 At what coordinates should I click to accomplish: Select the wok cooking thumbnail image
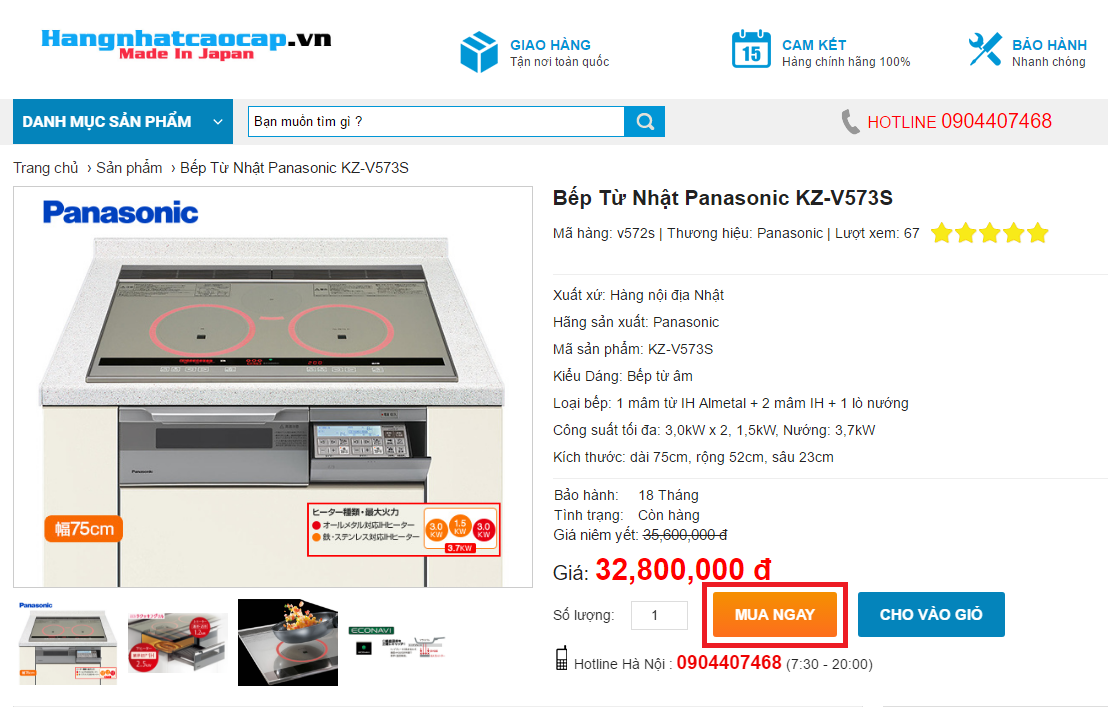point(288,643)
